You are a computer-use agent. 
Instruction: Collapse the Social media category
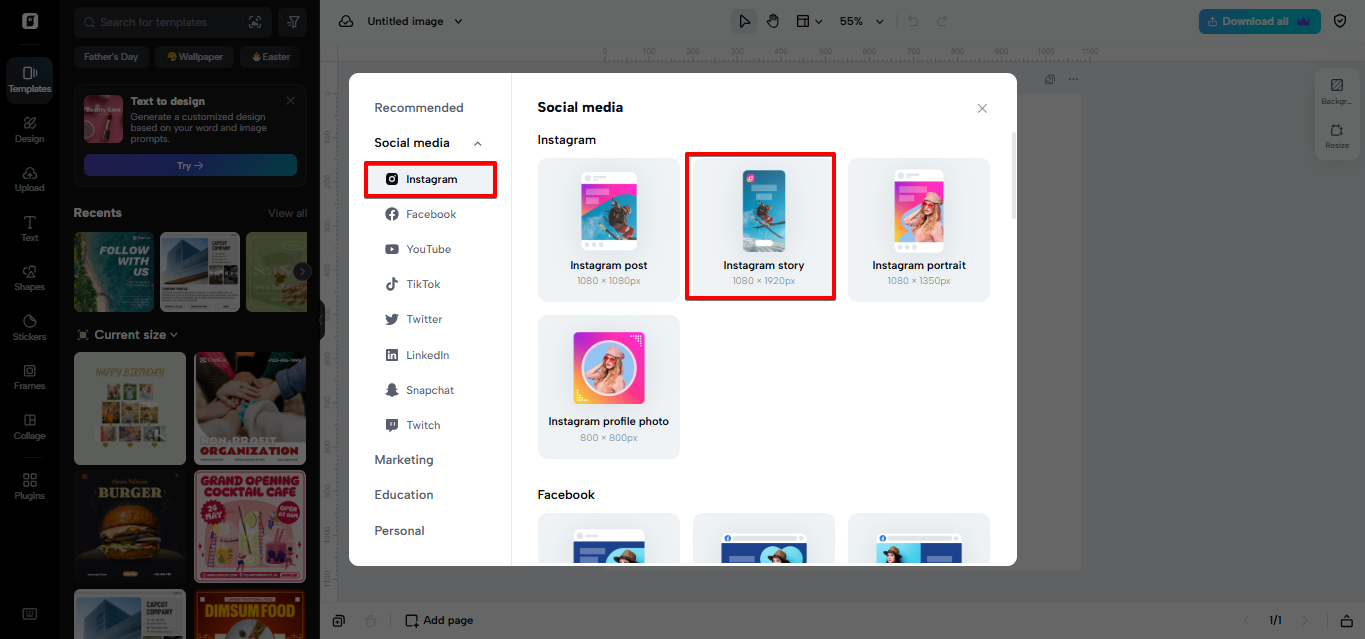(478, 143)
